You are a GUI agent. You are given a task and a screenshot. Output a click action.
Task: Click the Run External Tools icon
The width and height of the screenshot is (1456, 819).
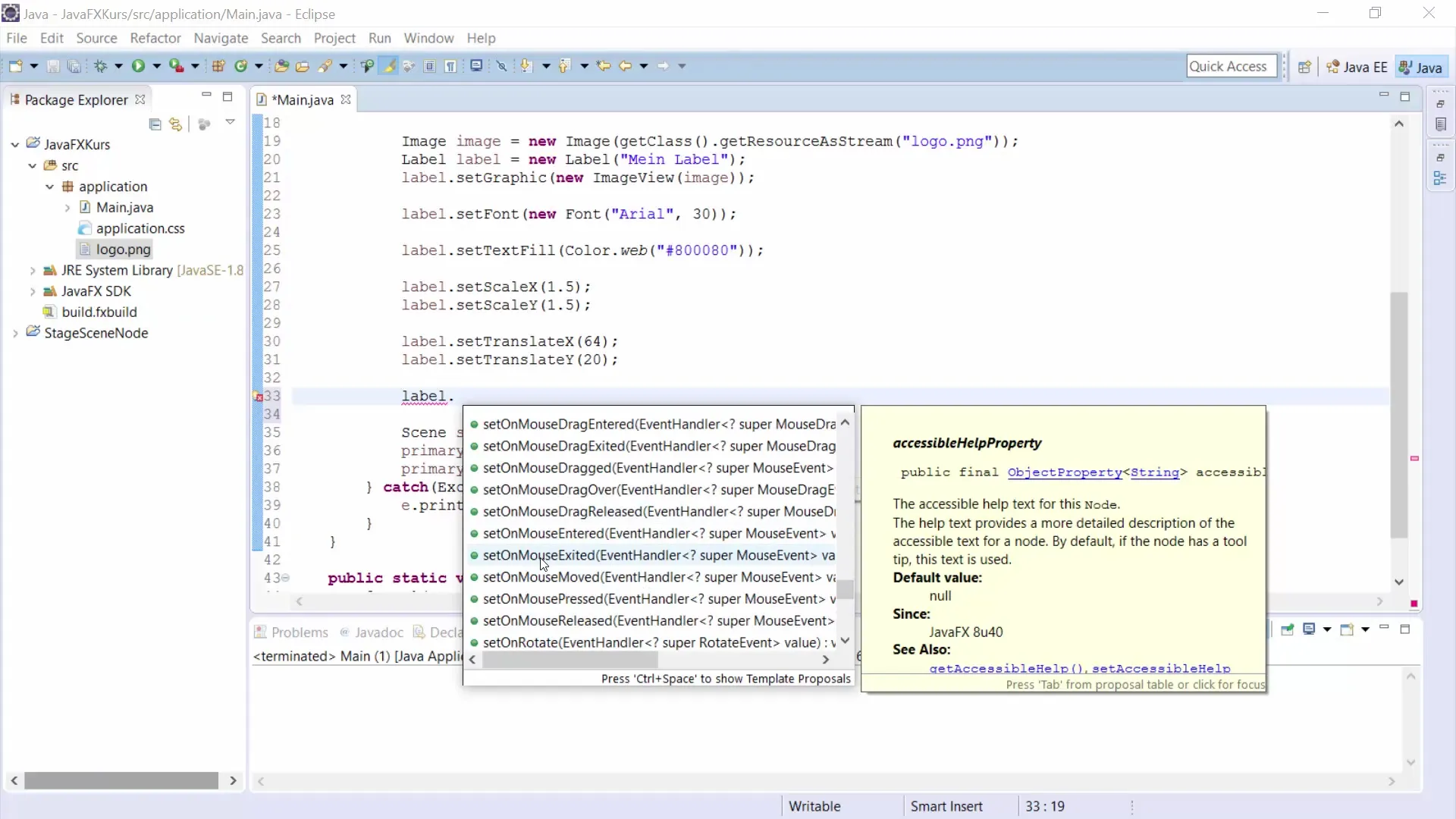(176, 67)
